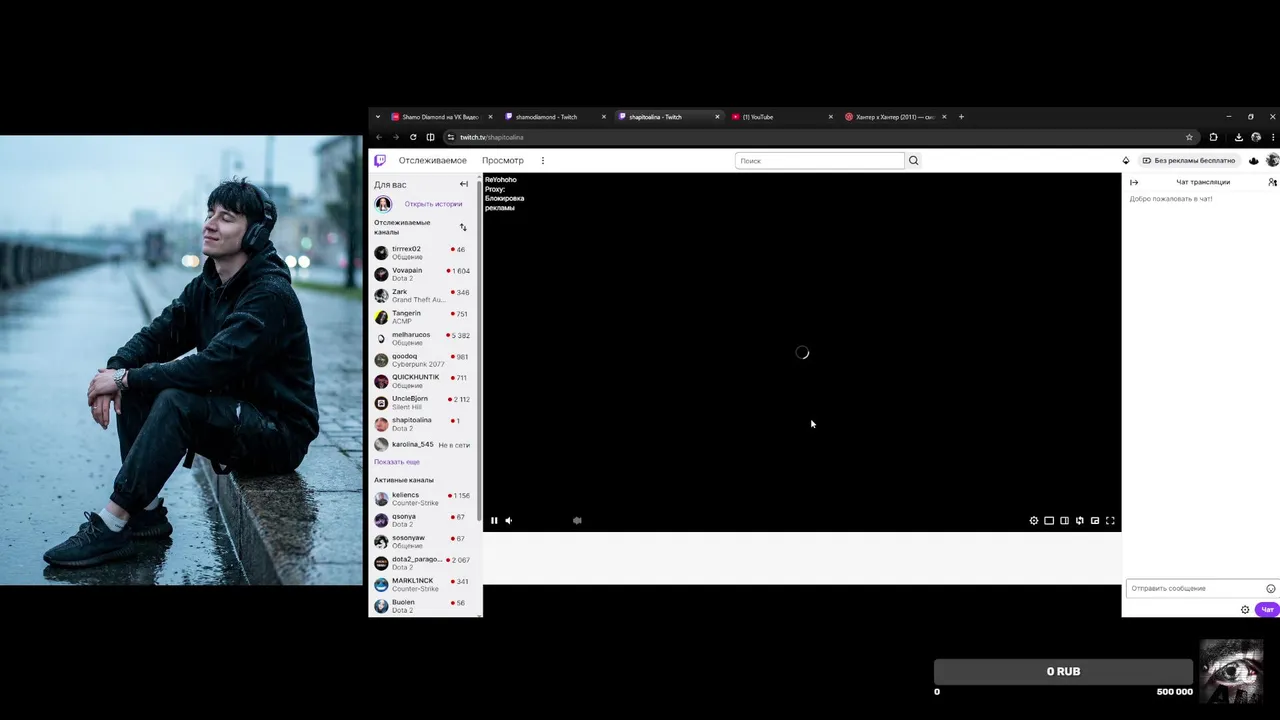This screenshot has height=720, width=1280.
Task: Bookmark the page with the star icon
Action: point(1189,137)
